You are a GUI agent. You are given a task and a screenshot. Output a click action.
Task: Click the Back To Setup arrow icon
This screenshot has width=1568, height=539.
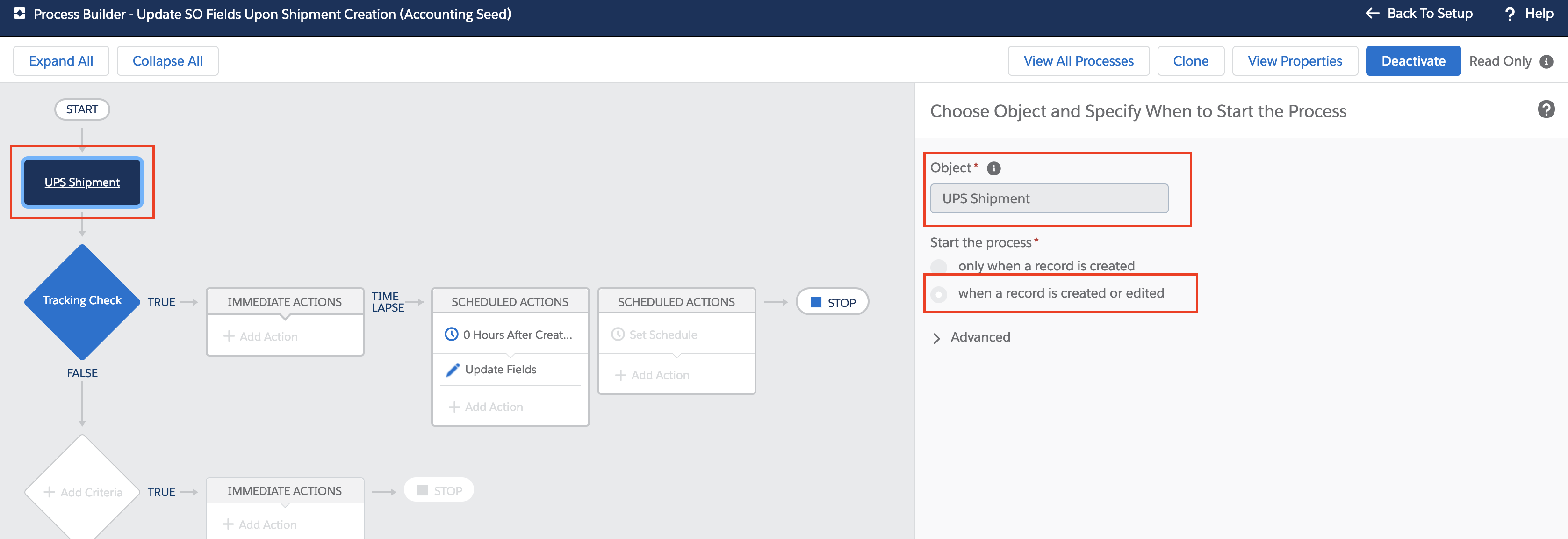(x=1372, y=14)
